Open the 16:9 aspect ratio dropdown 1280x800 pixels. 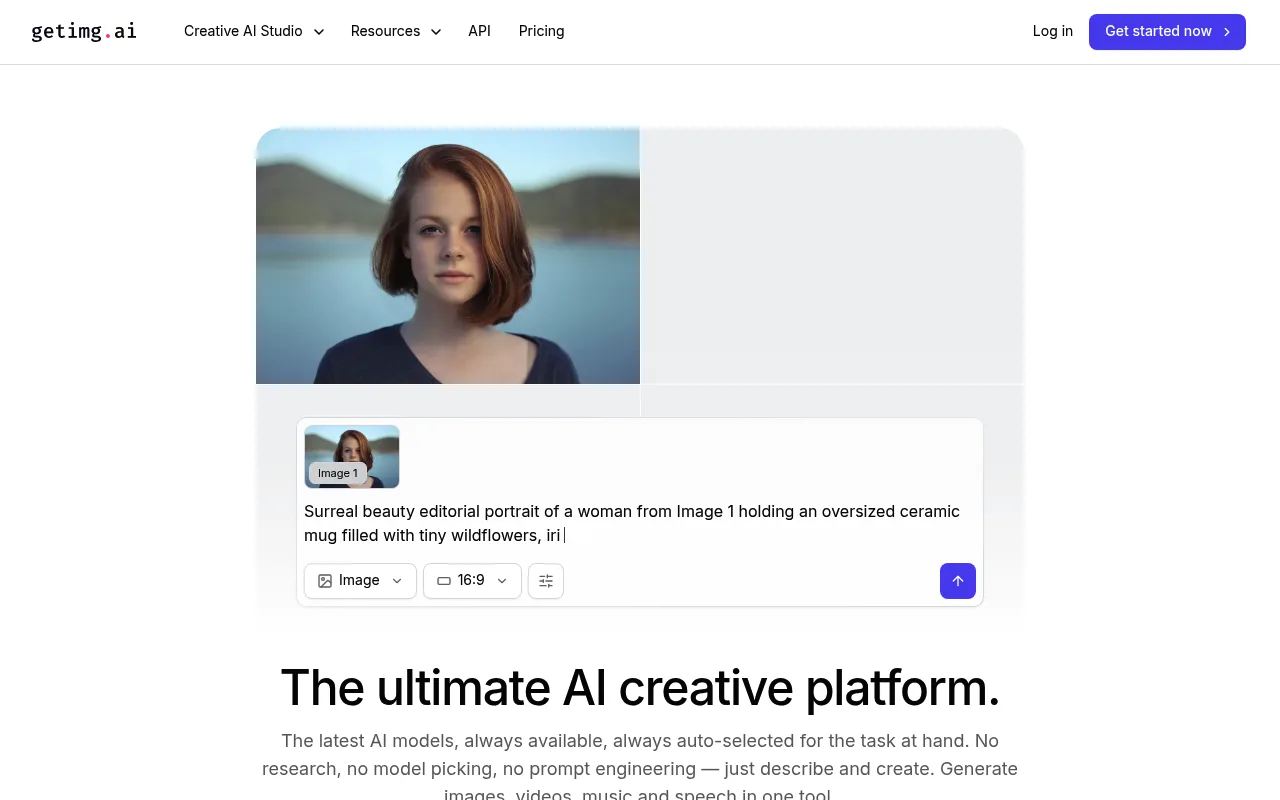click(x=472, y=581)
